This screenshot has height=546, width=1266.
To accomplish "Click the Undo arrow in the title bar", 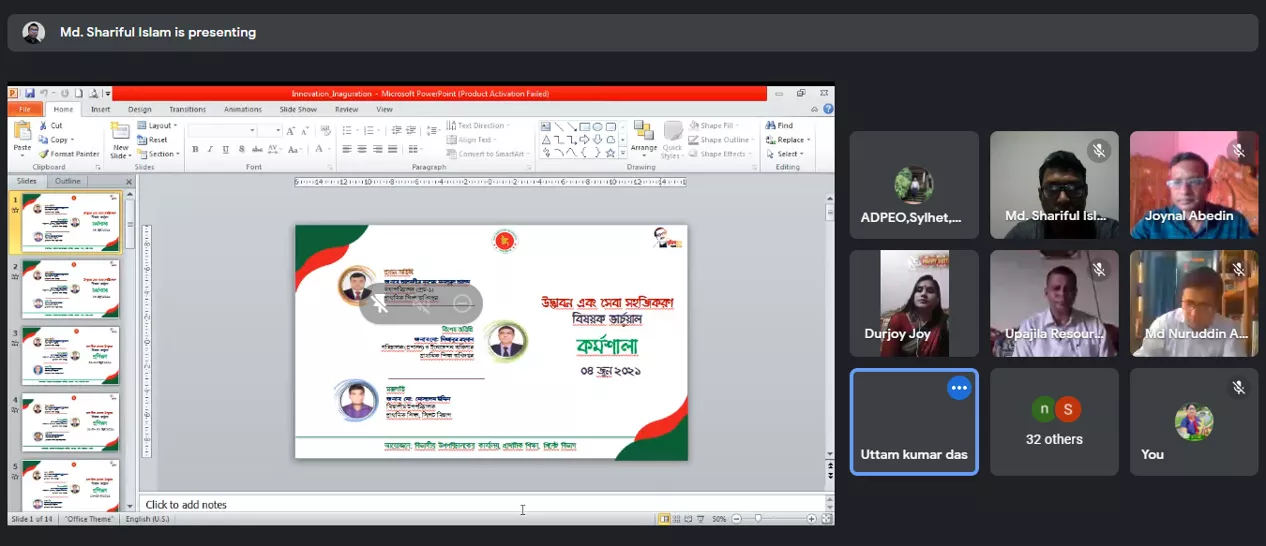I will 43,93.
